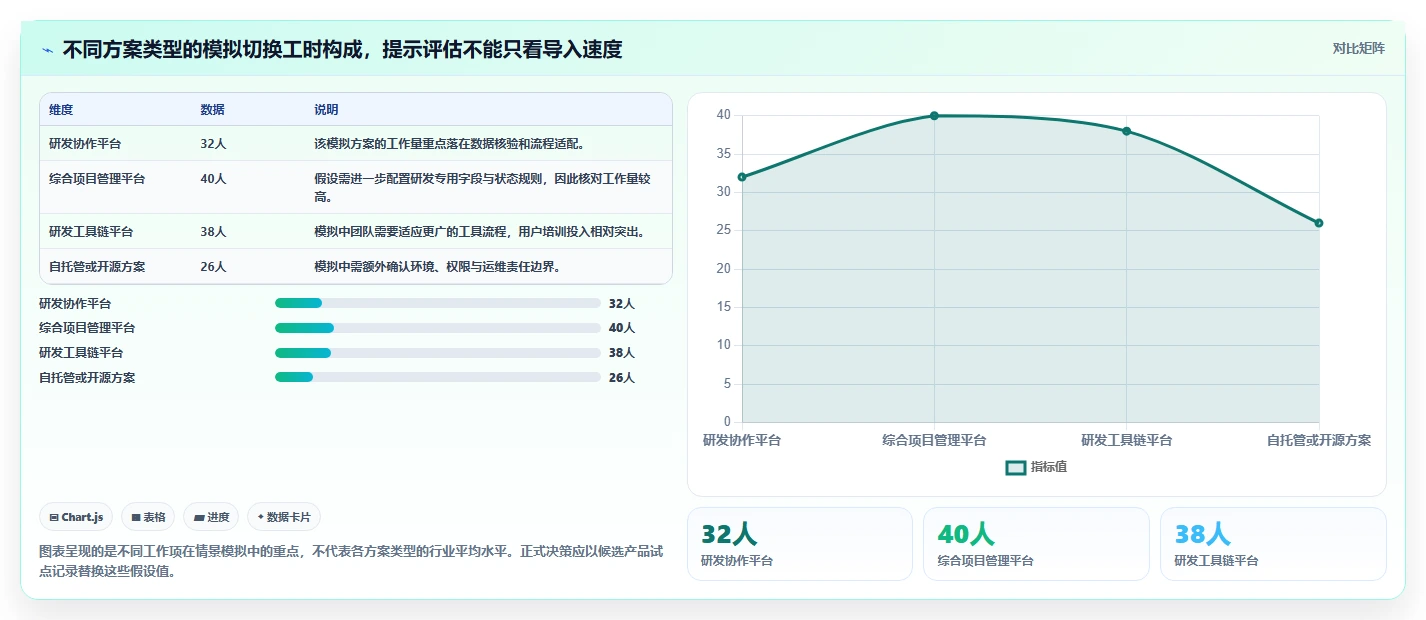Click the 32人 table cell
Screen dimensions: 1426x620
(x=213, y=144)
